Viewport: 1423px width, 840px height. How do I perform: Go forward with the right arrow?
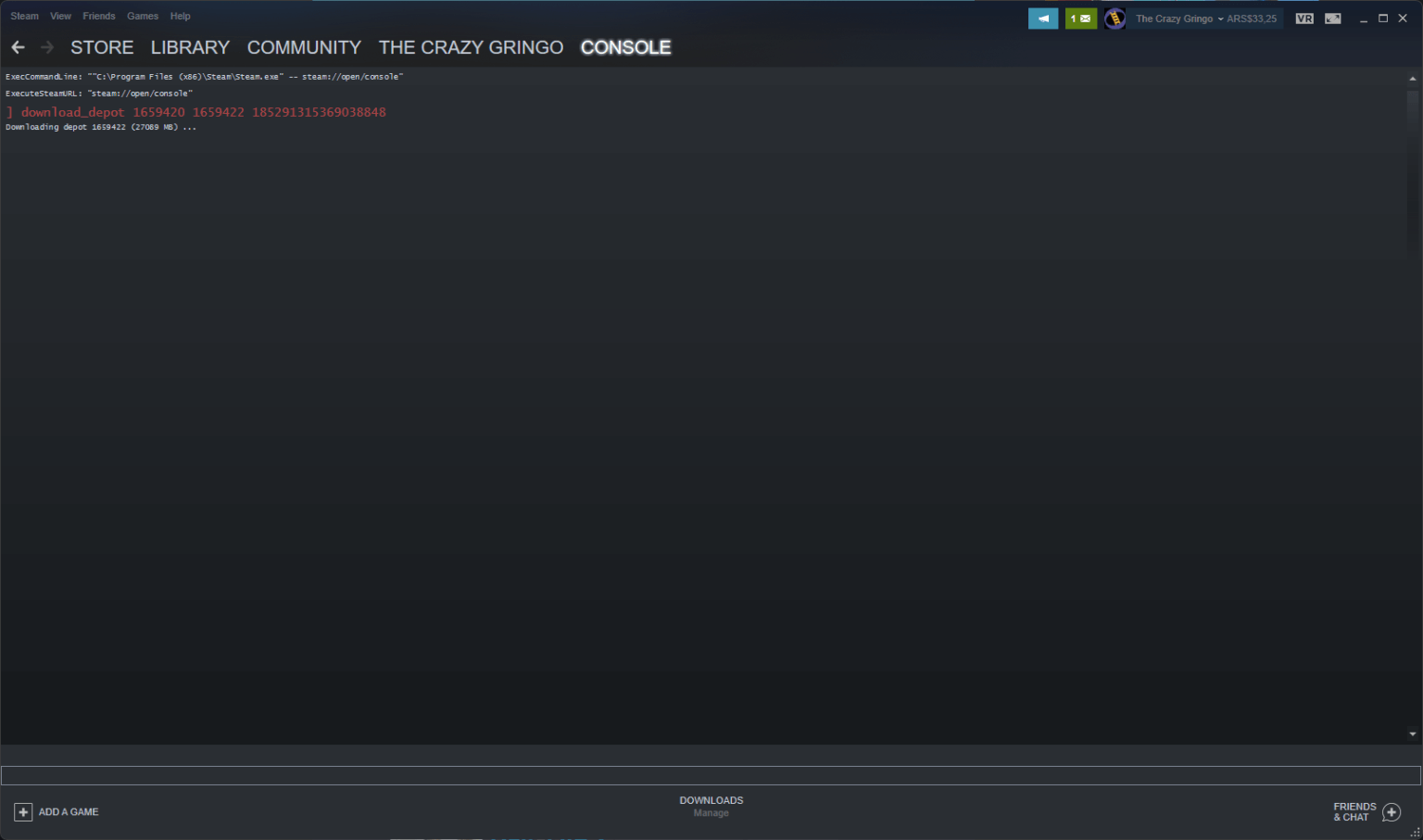[47, 47]
